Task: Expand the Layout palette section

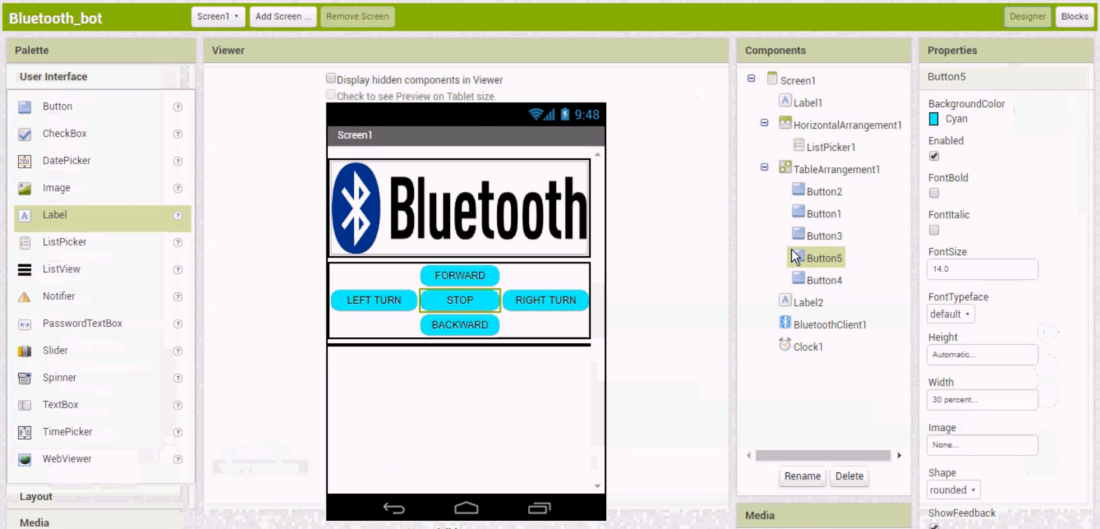Action: click(x=95, y=497)
